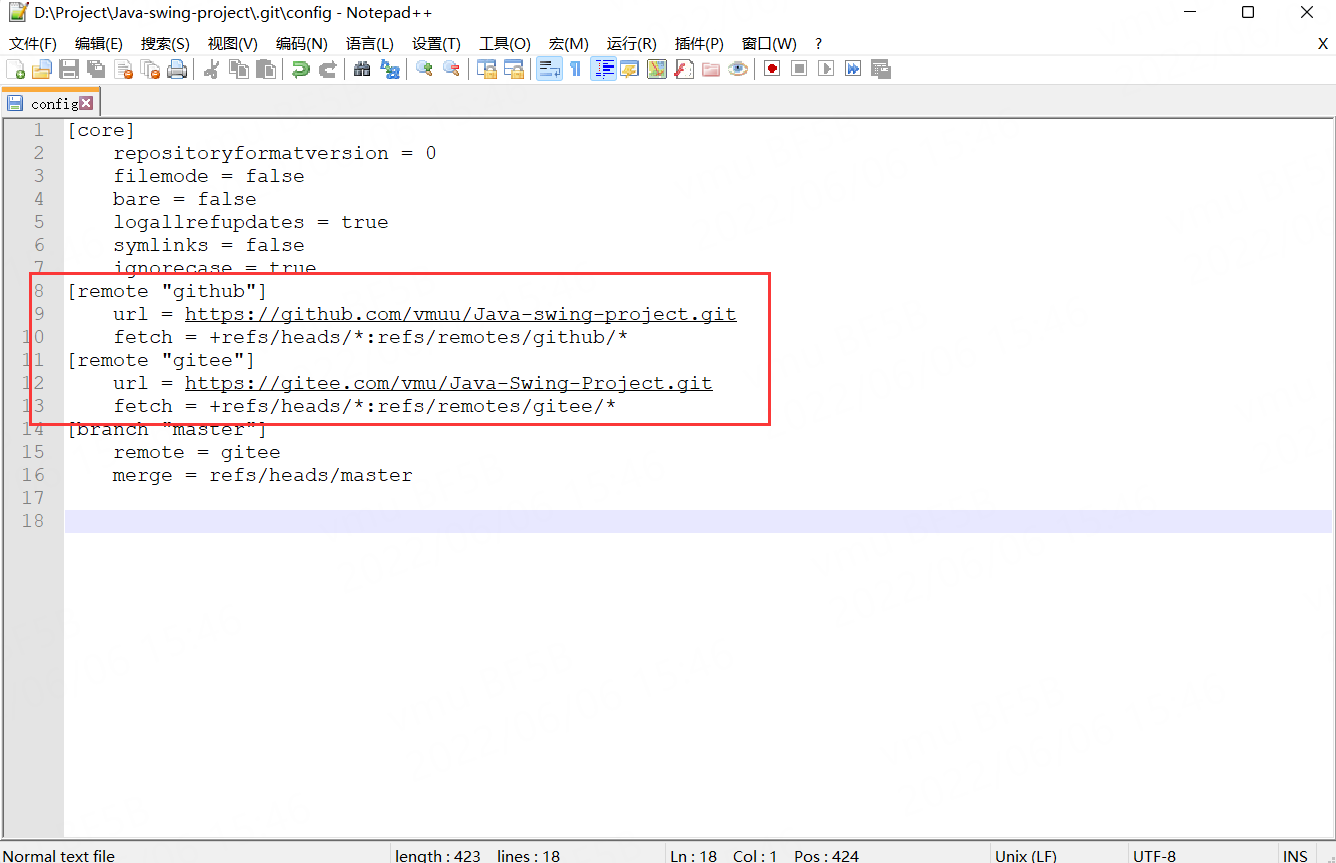The height and width of the screenshot is (863, 1336).
Task: Run macro multiple times icon
Action: [x=853, y=69]
